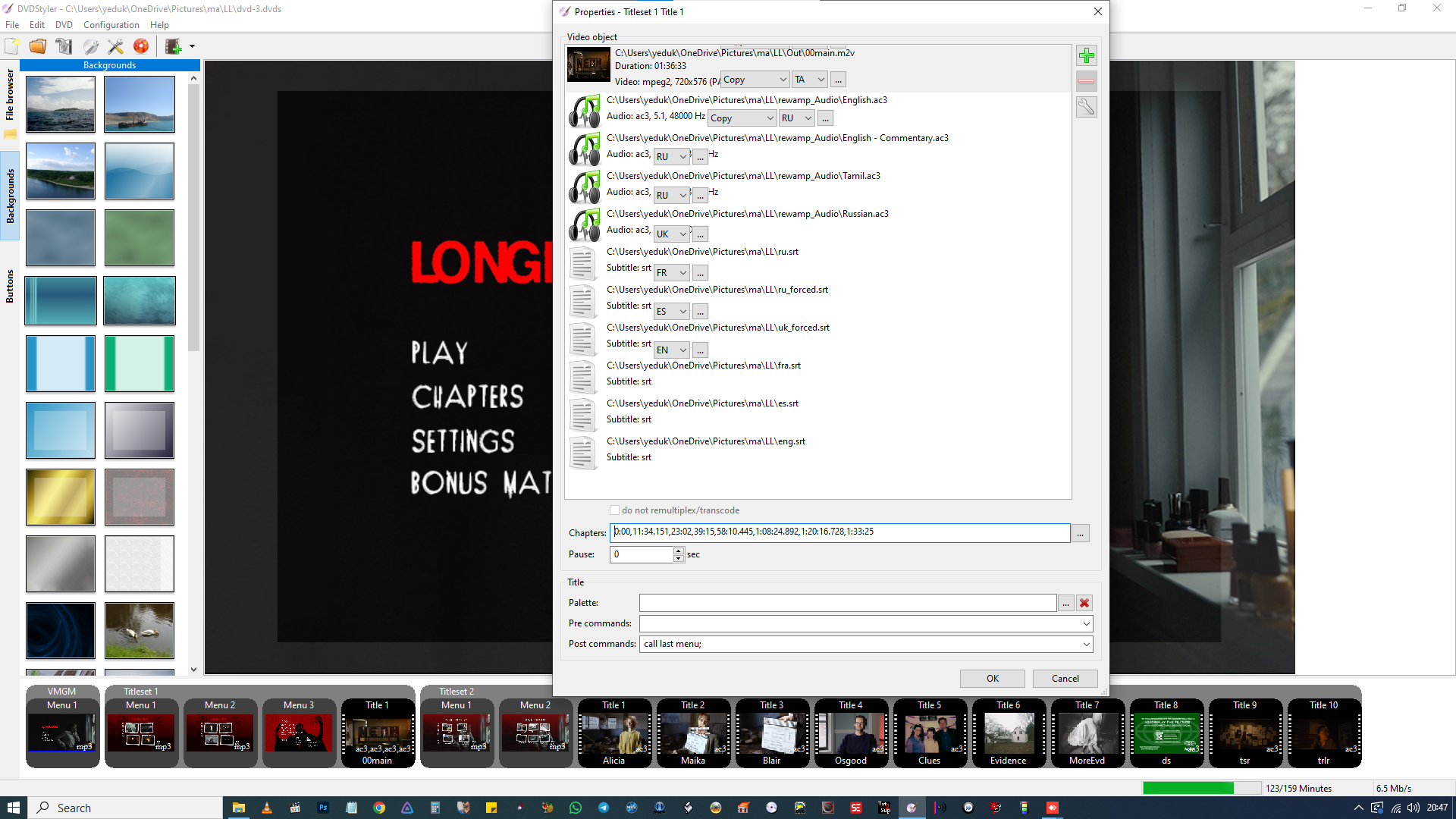
Task: Open English.ac3 audio format Copy dropdown
Action: pyautogui.click(x=742, y=118)
